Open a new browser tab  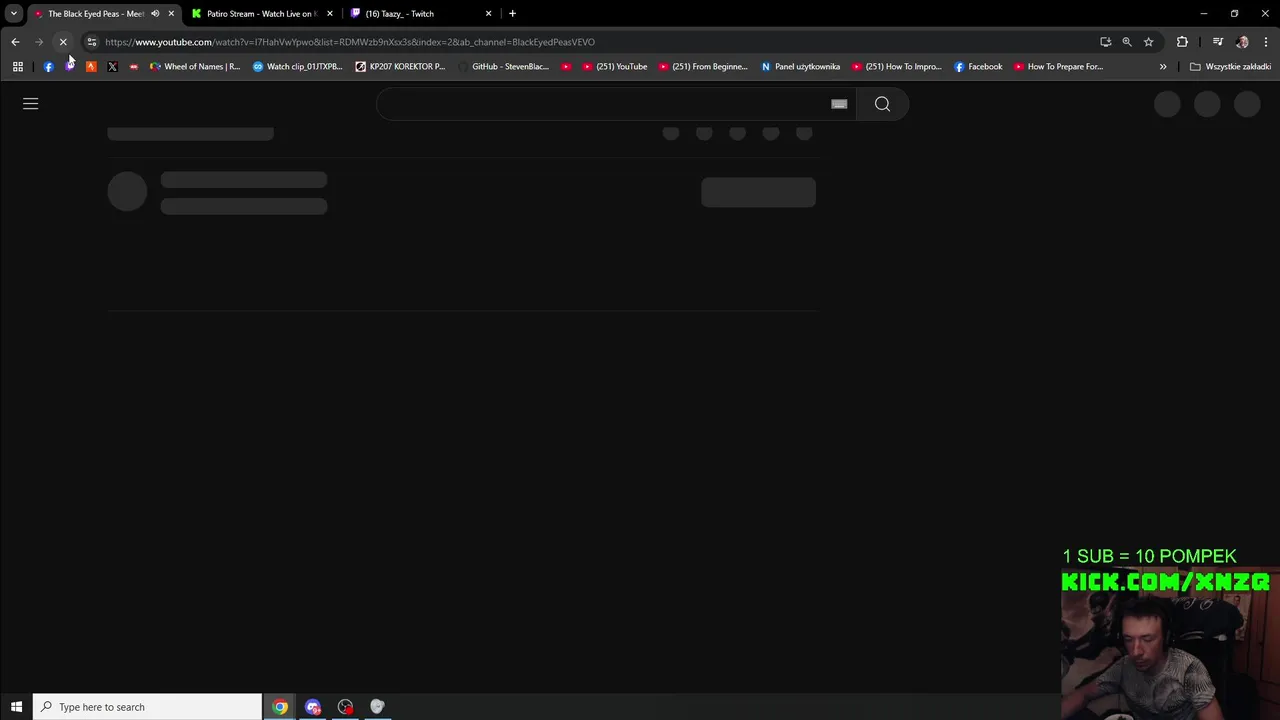[512, 14]
